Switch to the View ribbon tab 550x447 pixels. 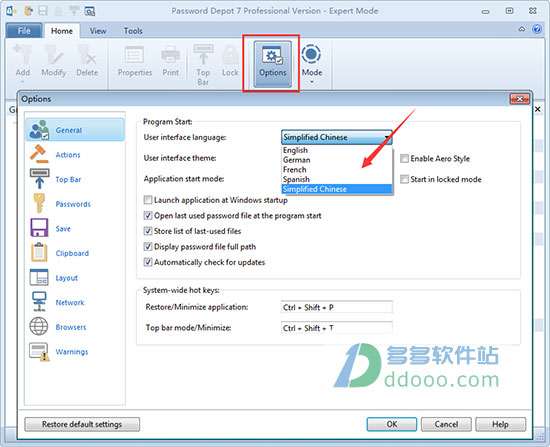[98, 31]
